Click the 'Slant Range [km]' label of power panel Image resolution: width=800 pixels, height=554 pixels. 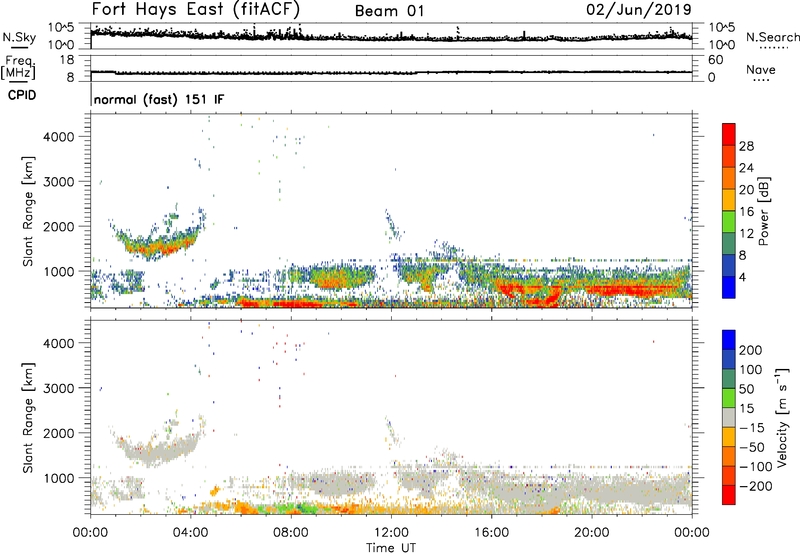(28, 211)
